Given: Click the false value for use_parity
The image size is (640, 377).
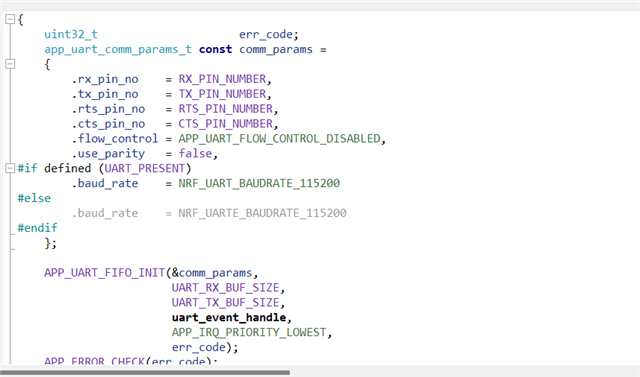Looking at the screenshot, I should pyautogui.click(x=196, y=153).
